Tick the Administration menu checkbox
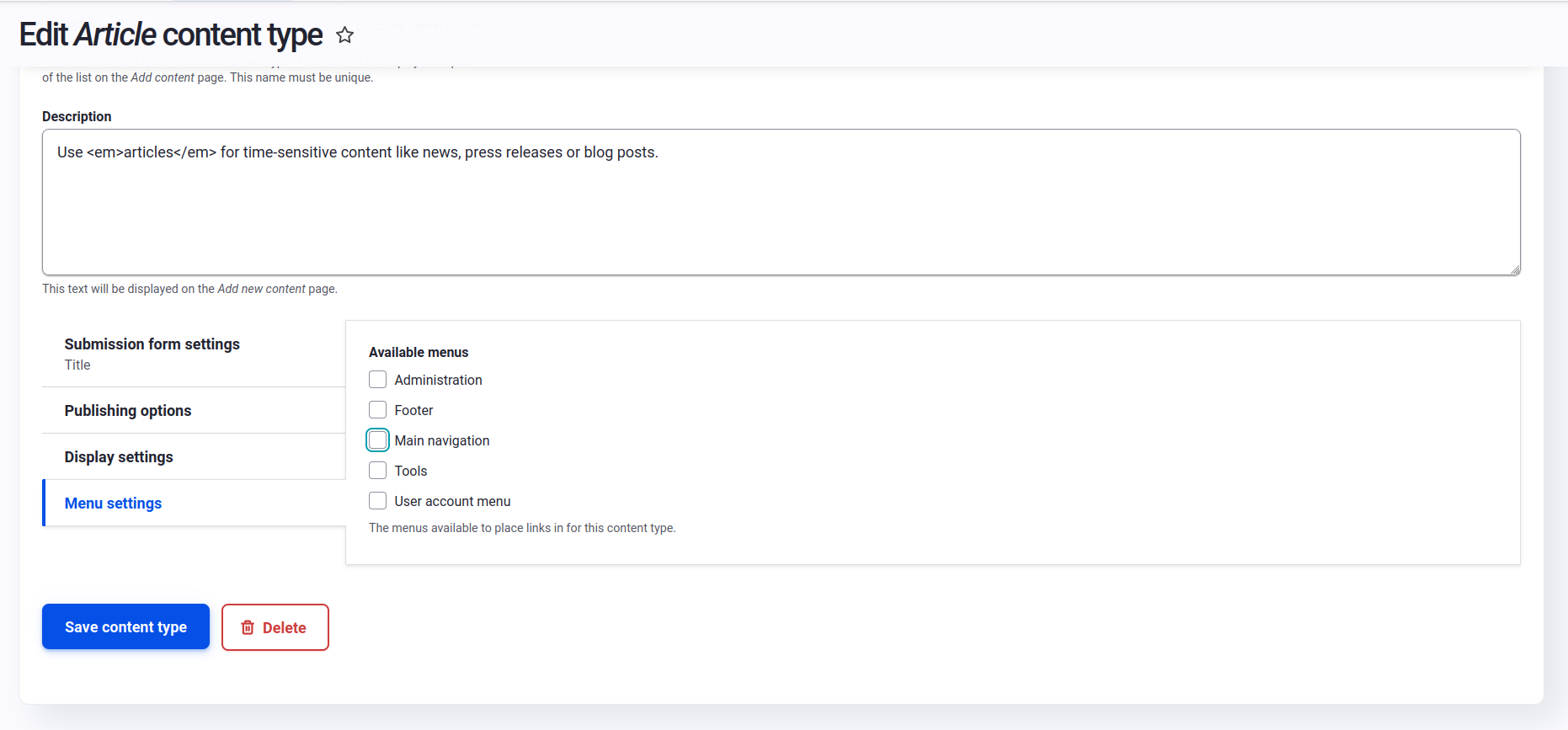The height and width of the screenshot is (730, 1568). [378, 380]
